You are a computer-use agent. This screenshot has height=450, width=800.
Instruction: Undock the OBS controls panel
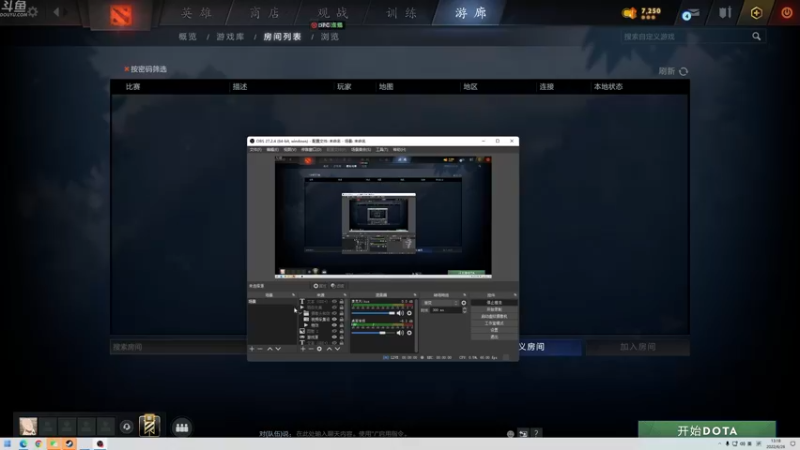pyautogui.click(x=515, y=295)
